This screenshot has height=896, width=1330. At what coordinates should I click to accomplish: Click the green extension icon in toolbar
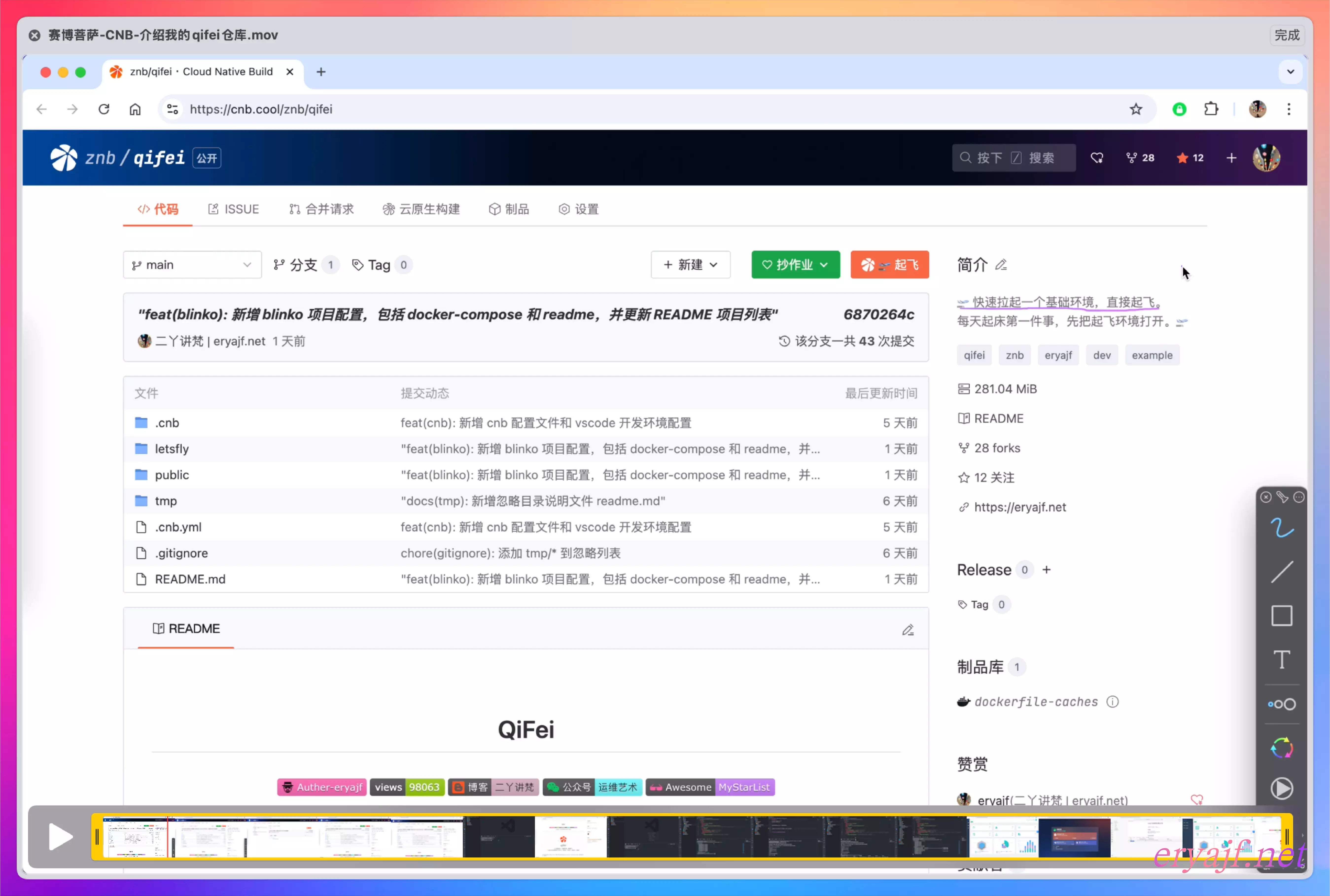pyautogui.click(x=1179, y=109)
